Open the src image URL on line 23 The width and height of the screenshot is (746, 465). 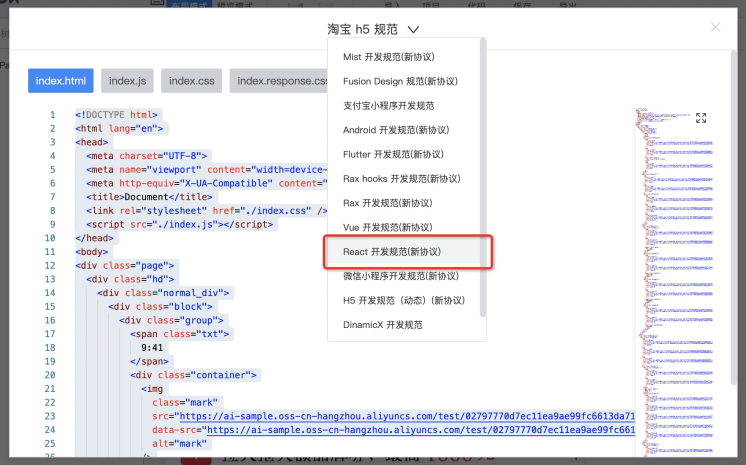[x=407, y=416]
